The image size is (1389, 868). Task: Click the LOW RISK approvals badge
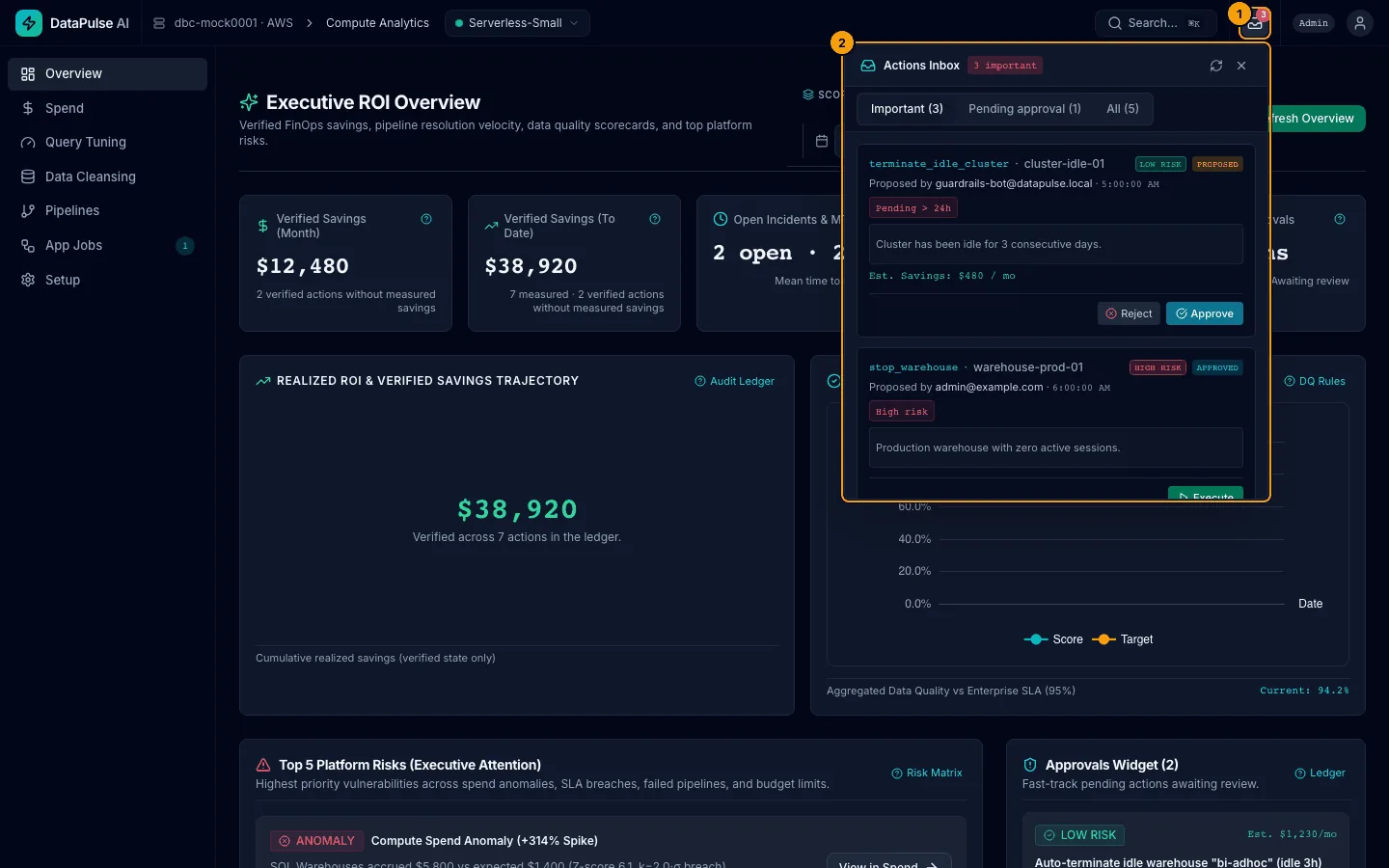pyautogui.click(x=1079, y=835)
